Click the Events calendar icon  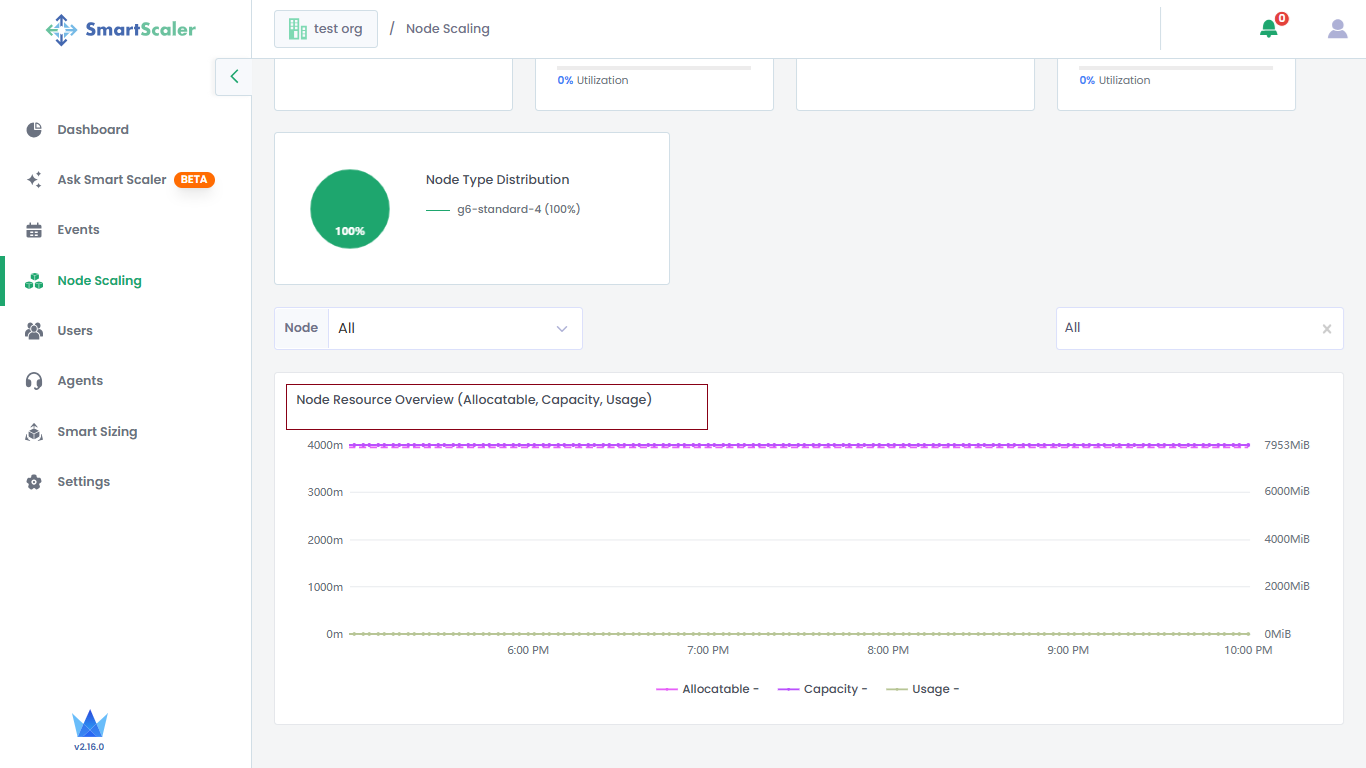34,230
